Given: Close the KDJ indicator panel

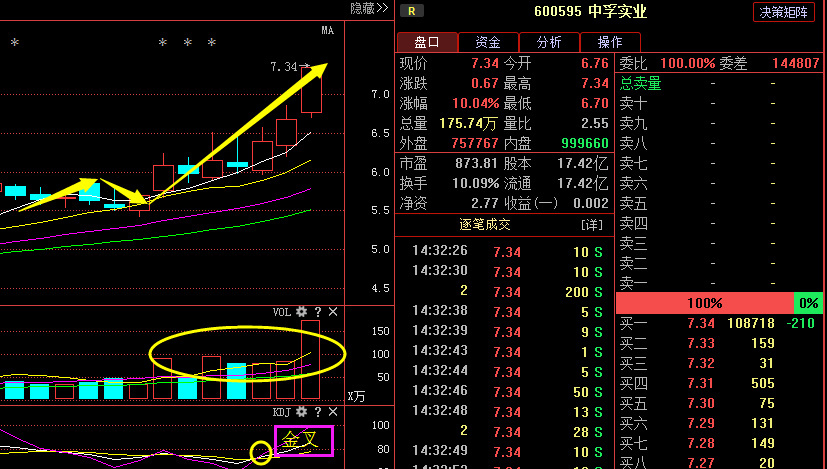Looking at the screenshot, I should (333, 411).
